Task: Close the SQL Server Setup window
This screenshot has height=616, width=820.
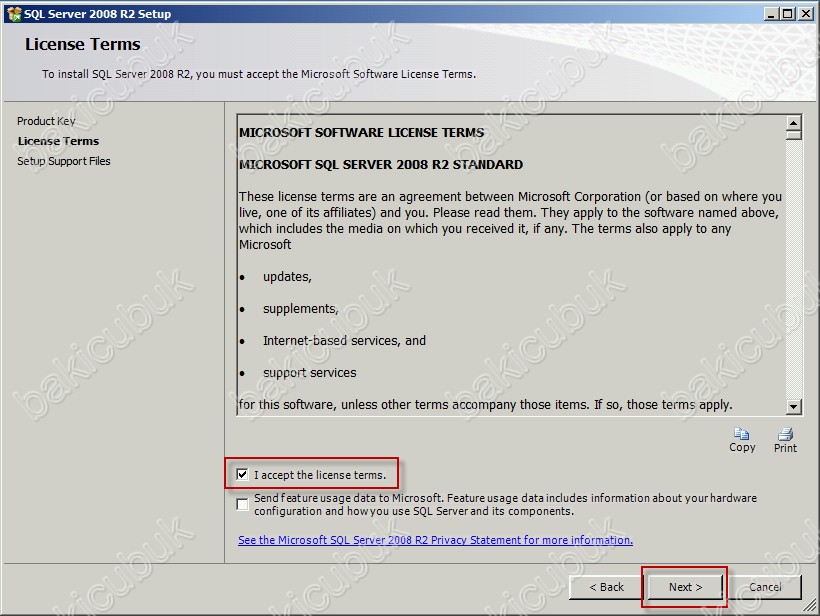Action: coord(806,14)
